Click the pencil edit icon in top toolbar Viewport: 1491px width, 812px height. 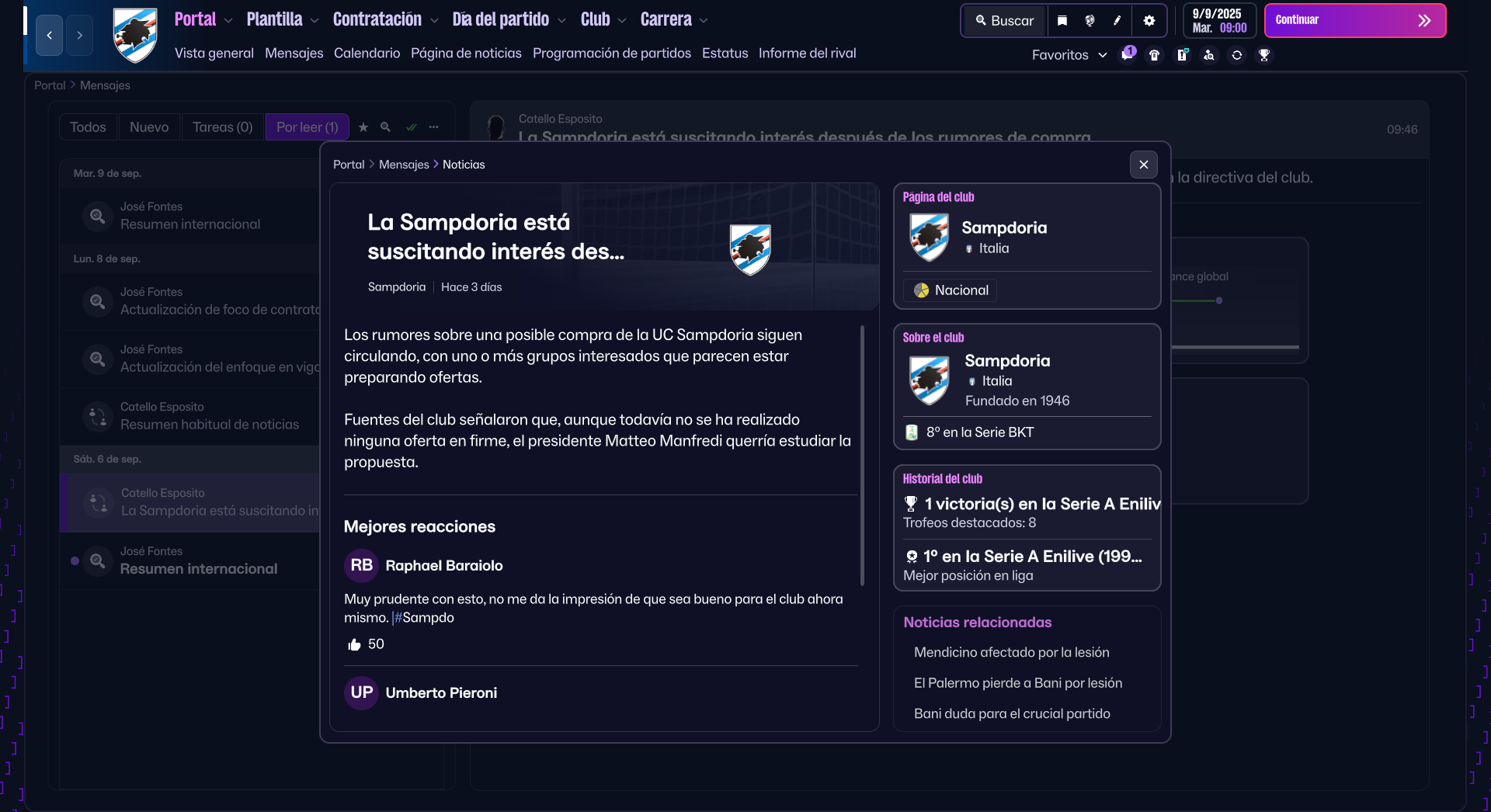click(1117, 21)
